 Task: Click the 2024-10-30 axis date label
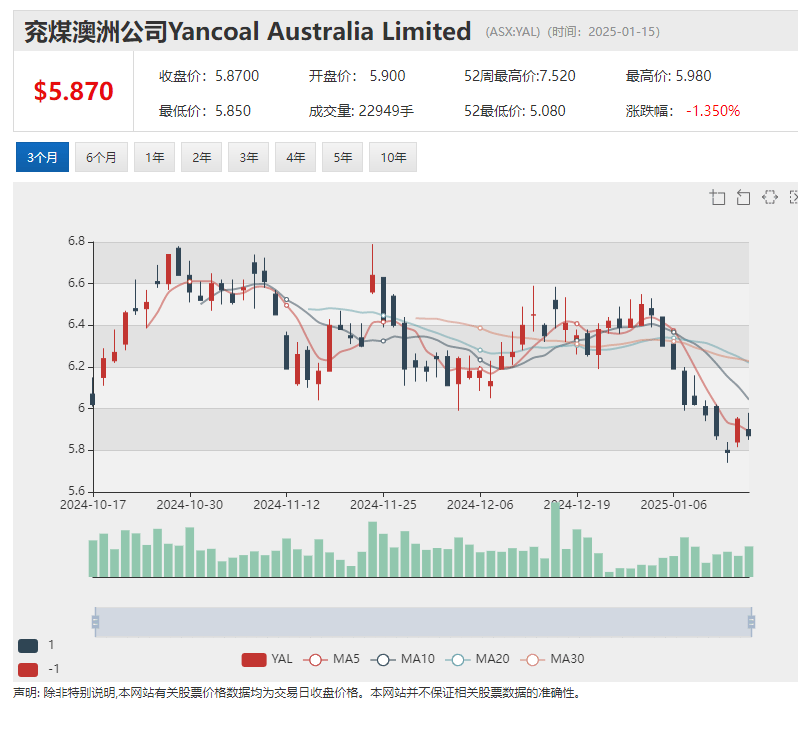point(190,505)
